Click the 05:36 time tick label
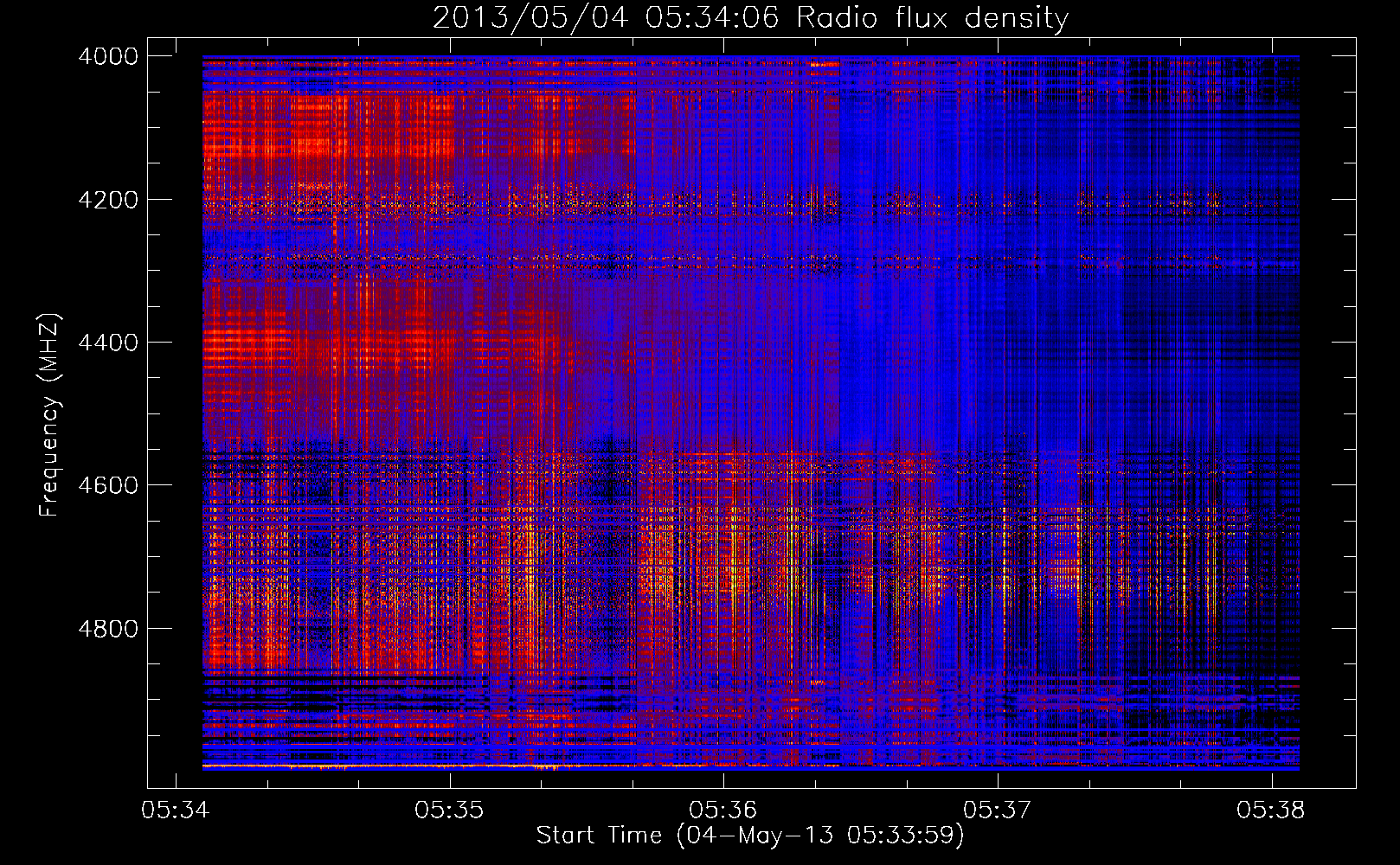The image size is (1400, 865). pyautogui.click(x=723, y=810)
